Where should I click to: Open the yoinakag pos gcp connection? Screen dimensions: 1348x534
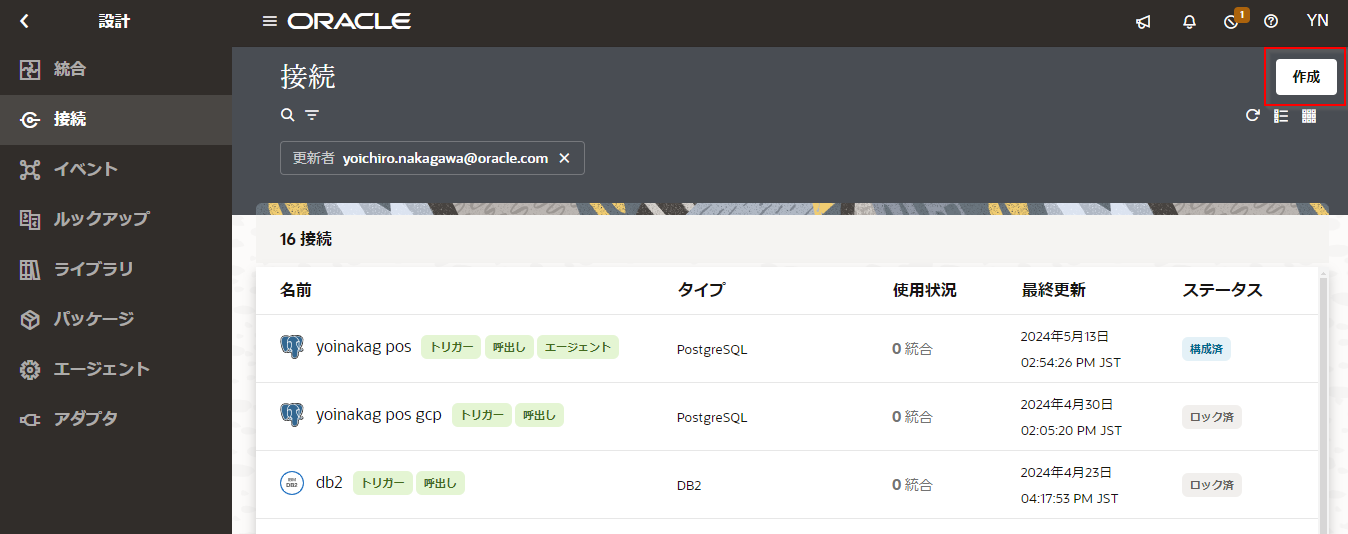click(378, 415)
